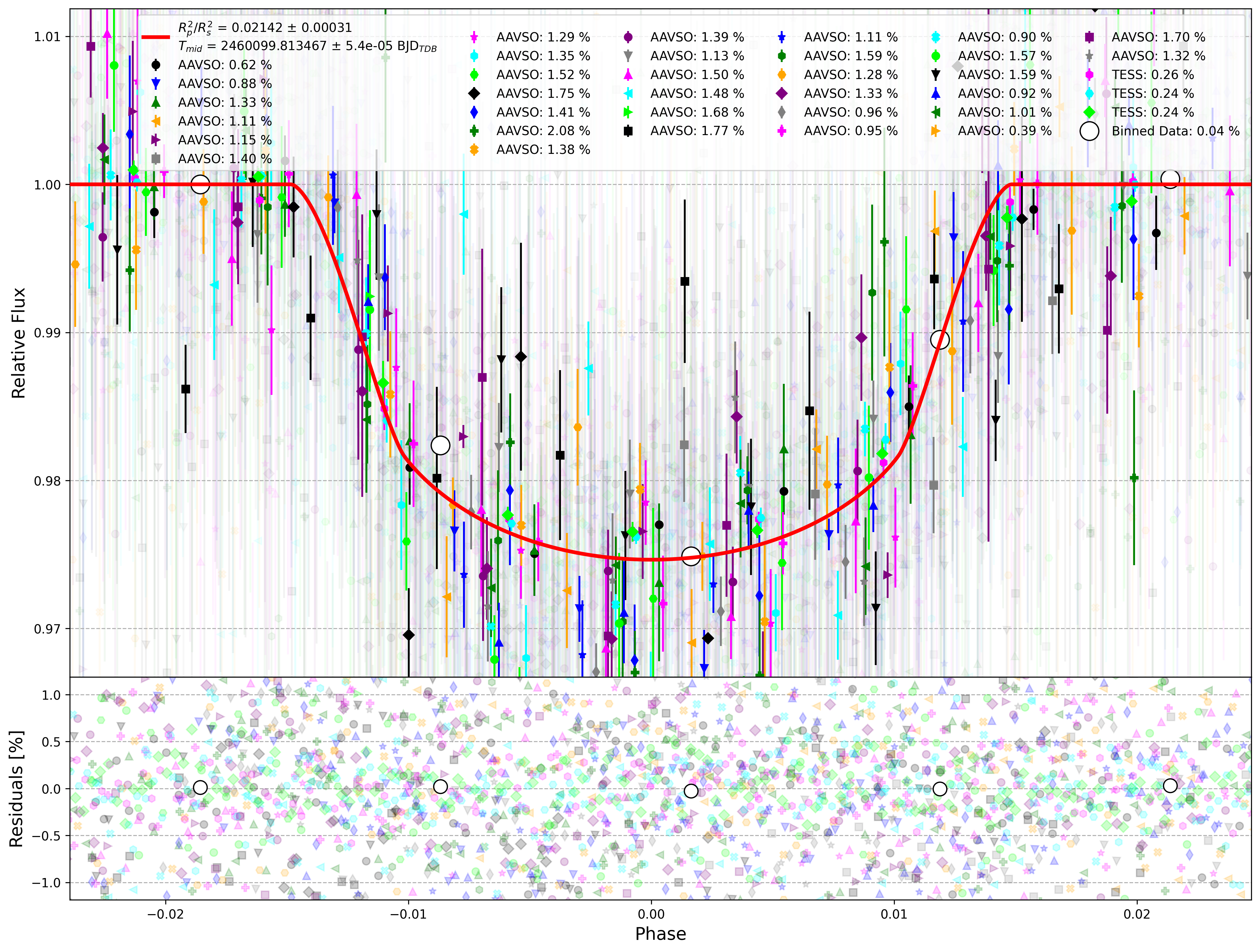Click the 'AAVSO: 0.90 %' legend text
Viewport: 1260px width, 952px height.
tap(1005, 37)
